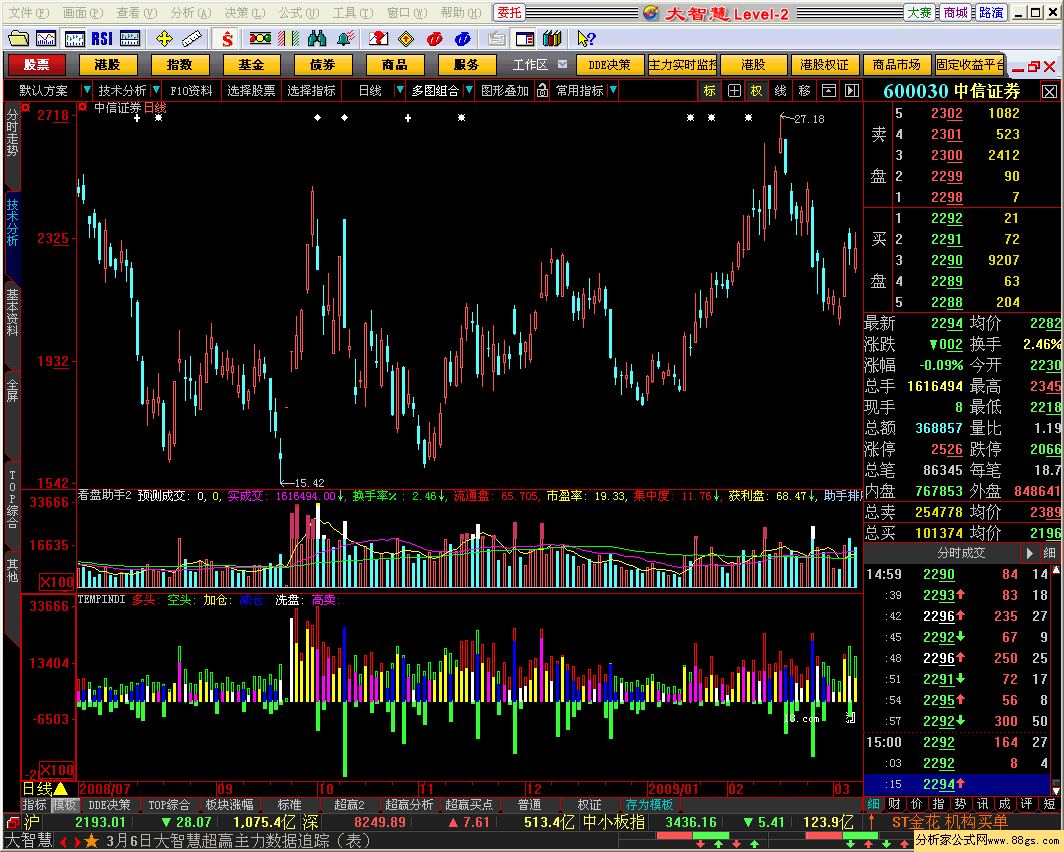The image size is (1064, 852).
Task: Toggle the yellow triangle beside 日线 on the time axis
Action: (61, 788)
